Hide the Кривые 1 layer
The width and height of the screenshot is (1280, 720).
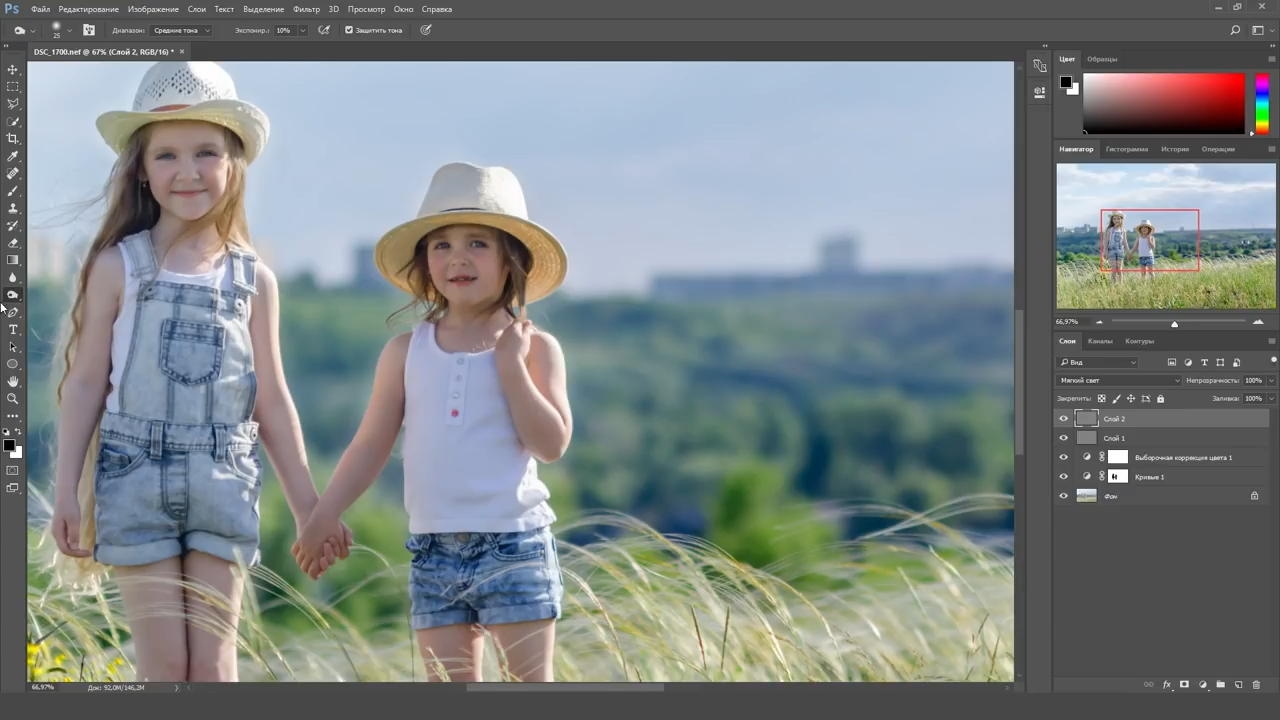coord(1063,477)
